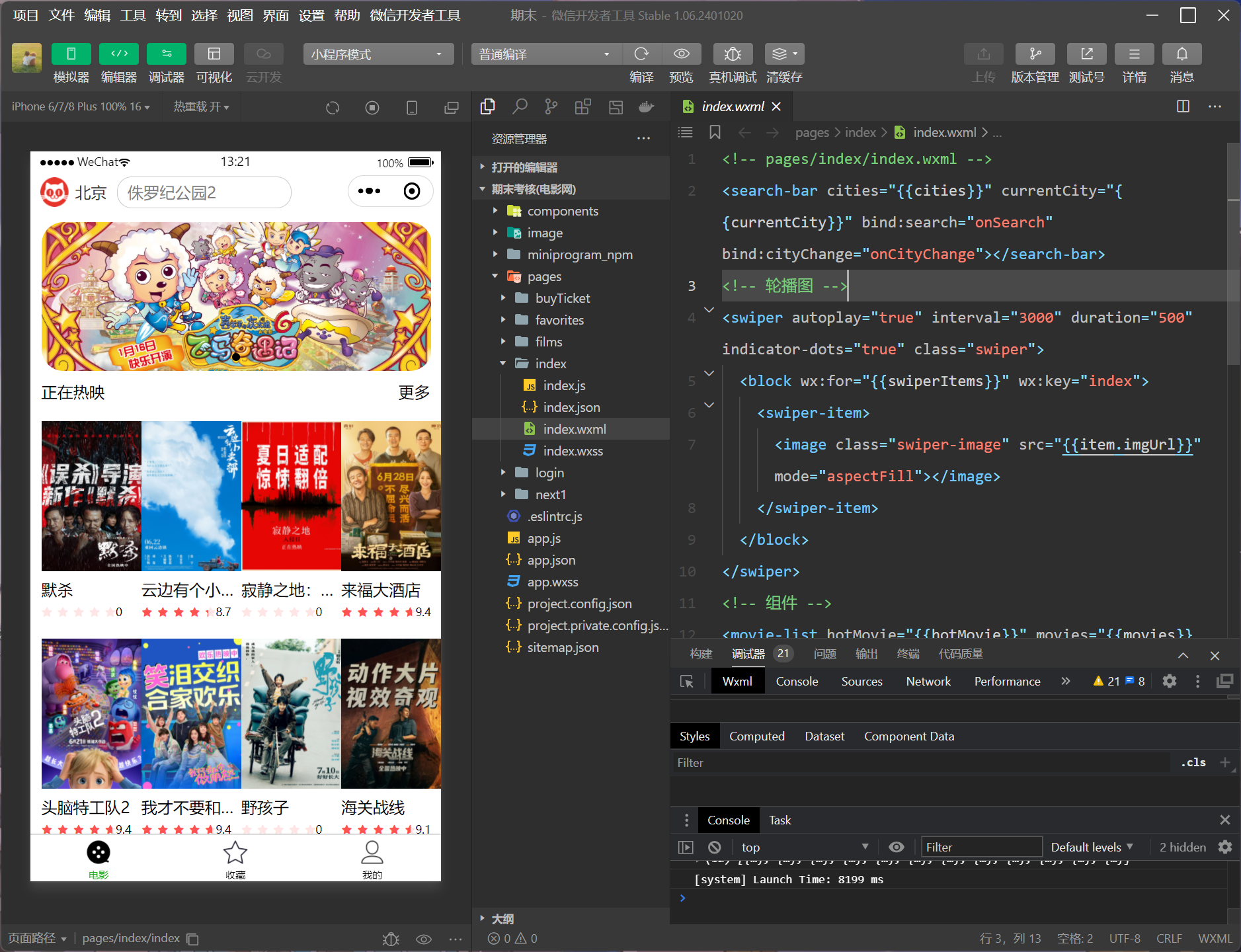Image resolution: width=1241 pixels, height=952 pixels.
Task: Open the compile mode dropdown
Action: click(546, 54)
